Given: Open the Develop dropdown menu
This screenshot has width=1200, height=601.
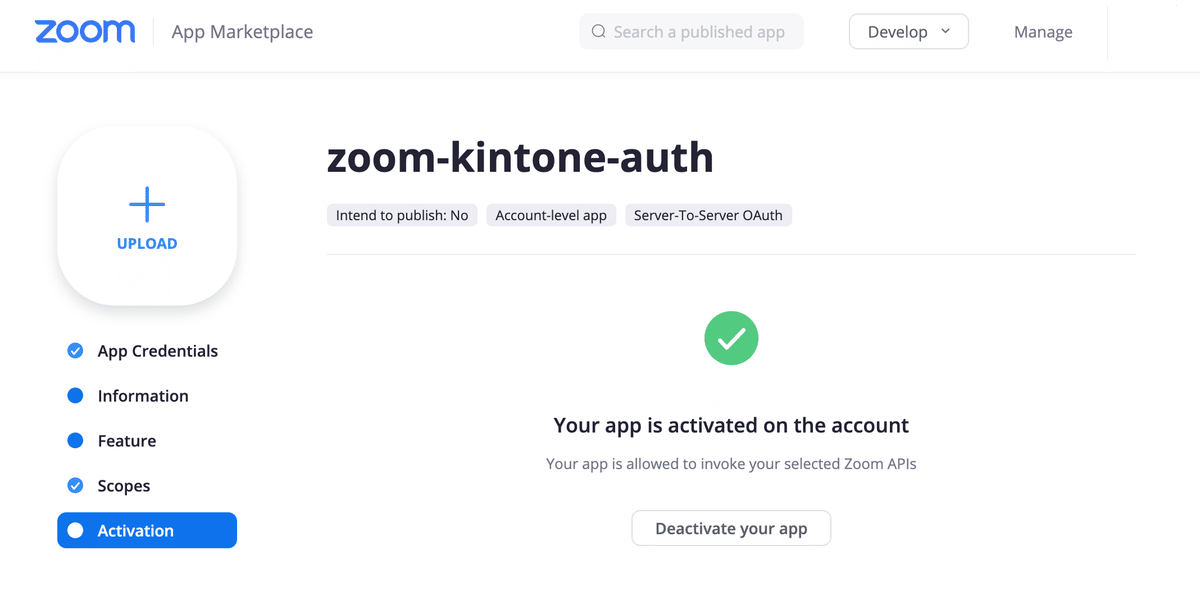Looking at the screenshot, I should pos(897,32).
